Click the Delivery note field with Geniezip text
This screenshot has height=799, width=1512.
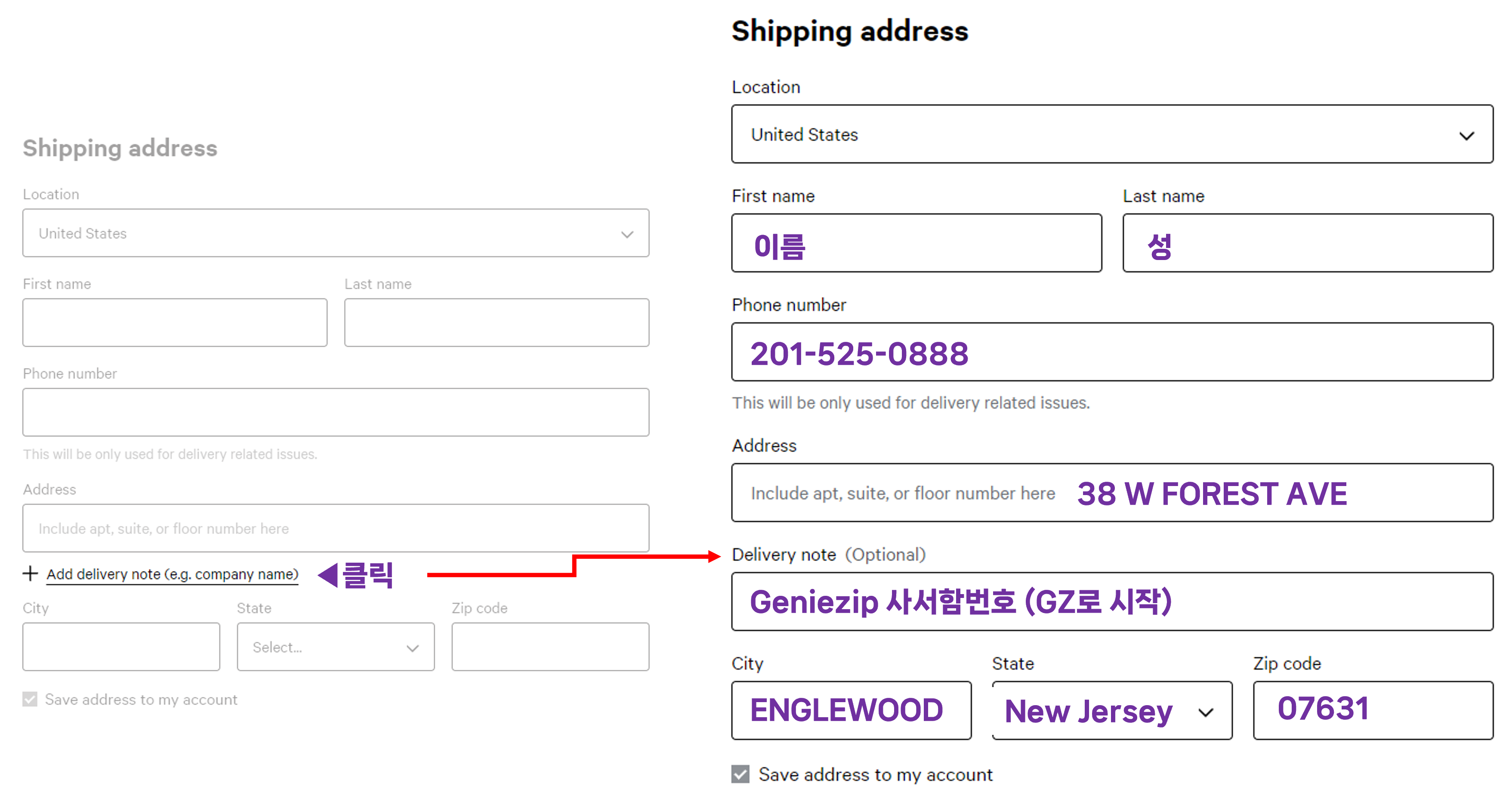point(1112,602)
